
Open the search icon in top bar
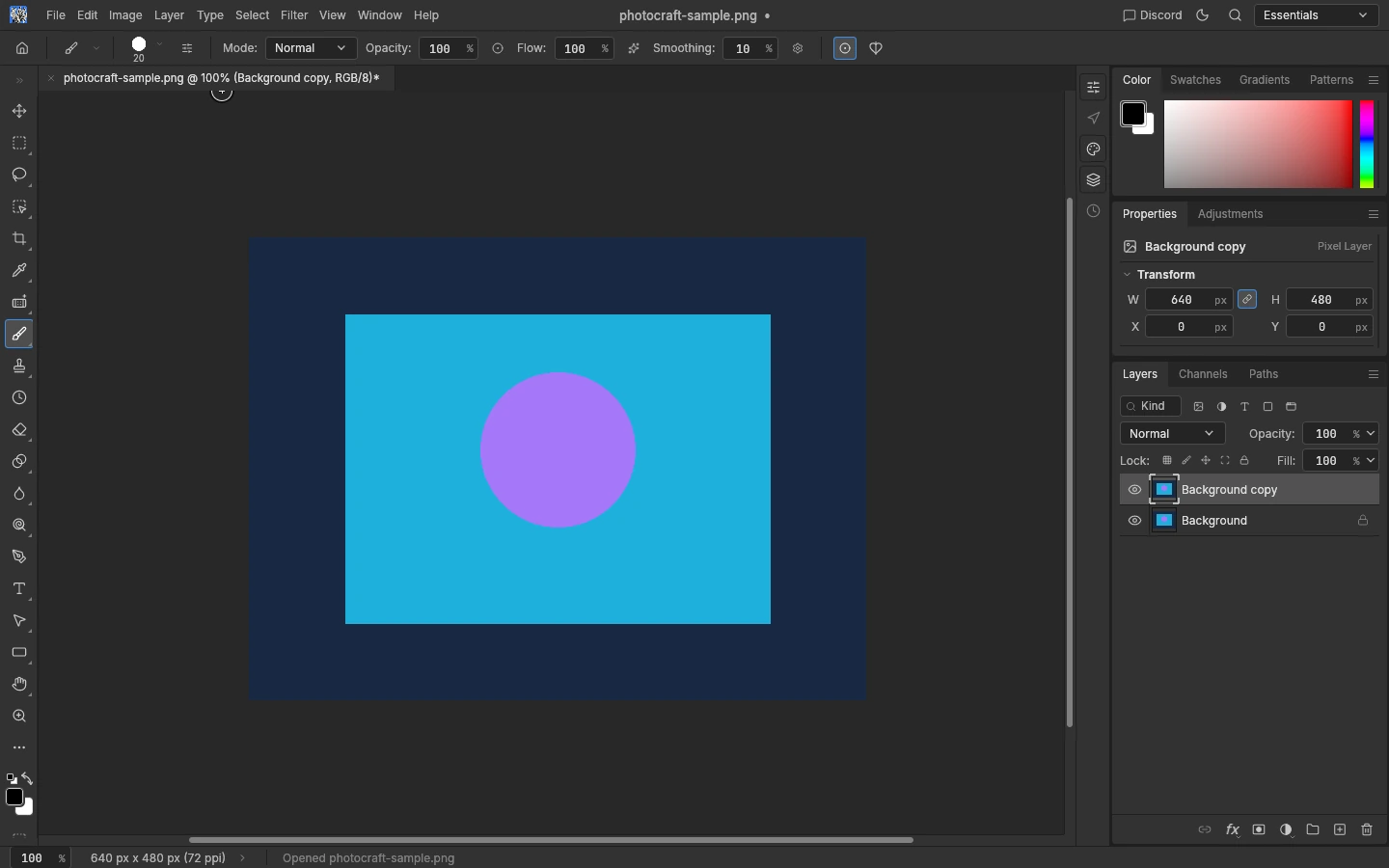point(1235,15)
